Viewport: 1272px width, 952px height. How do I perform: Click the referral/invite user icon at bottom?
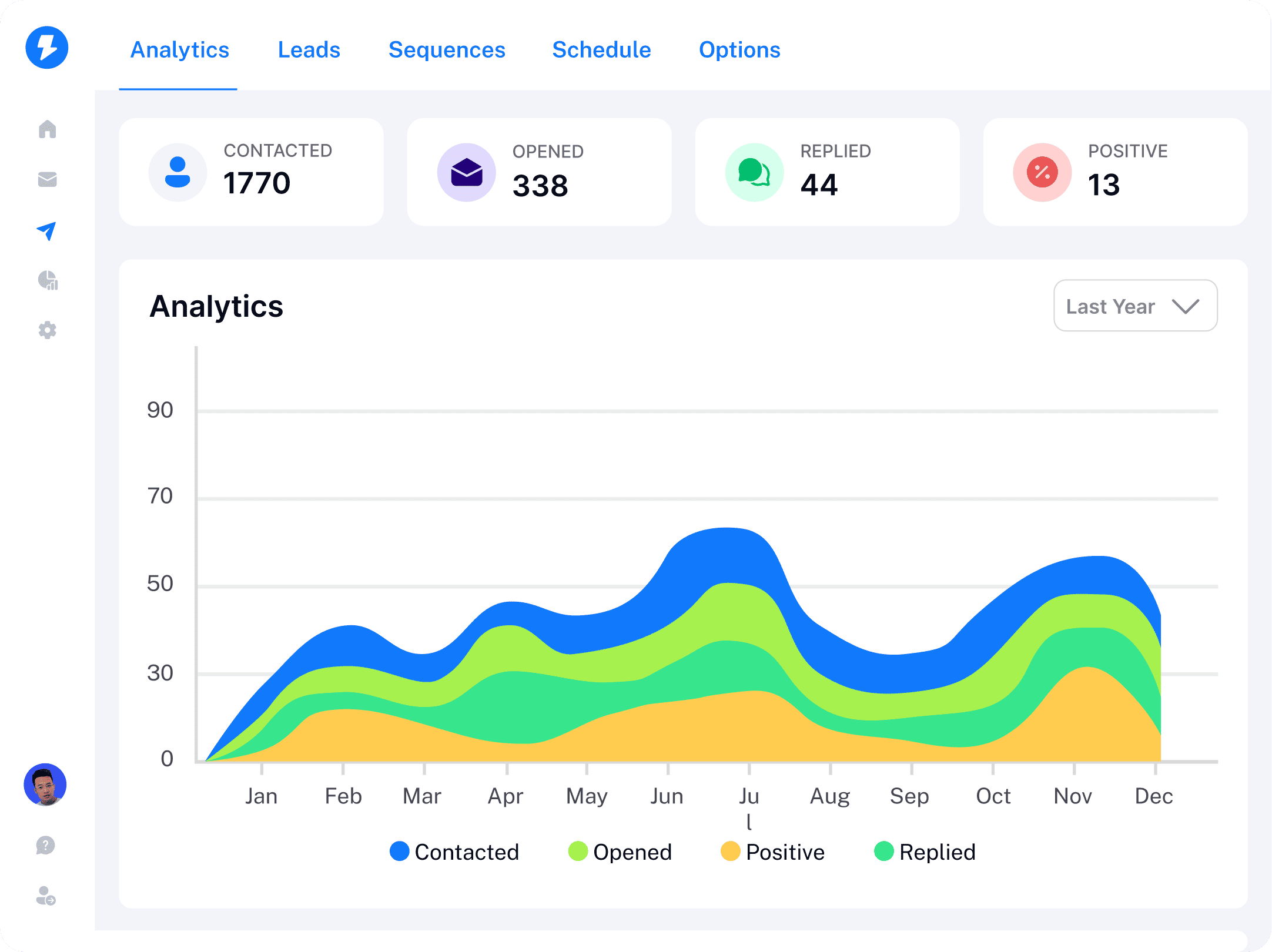pos(45,898)
